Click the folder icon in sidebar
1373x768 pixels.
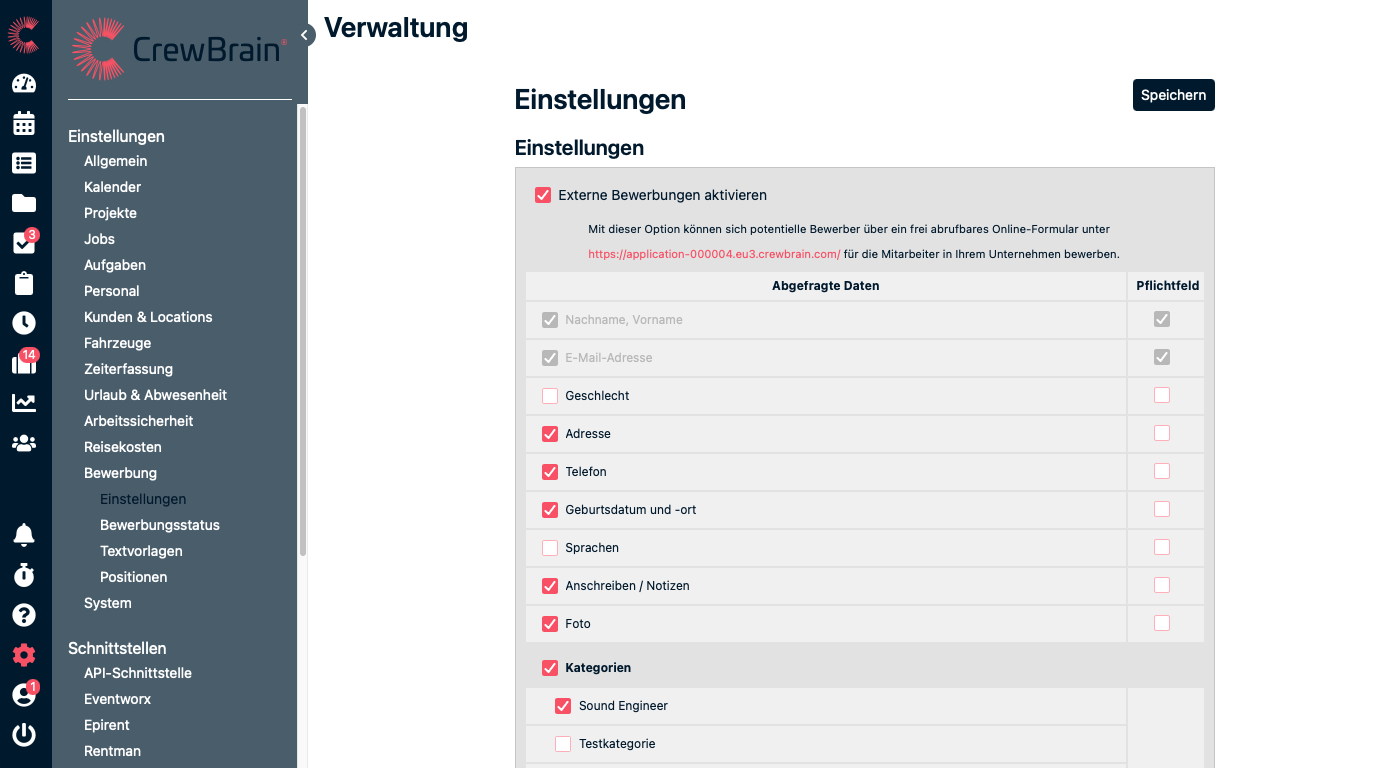pos(24,203)
